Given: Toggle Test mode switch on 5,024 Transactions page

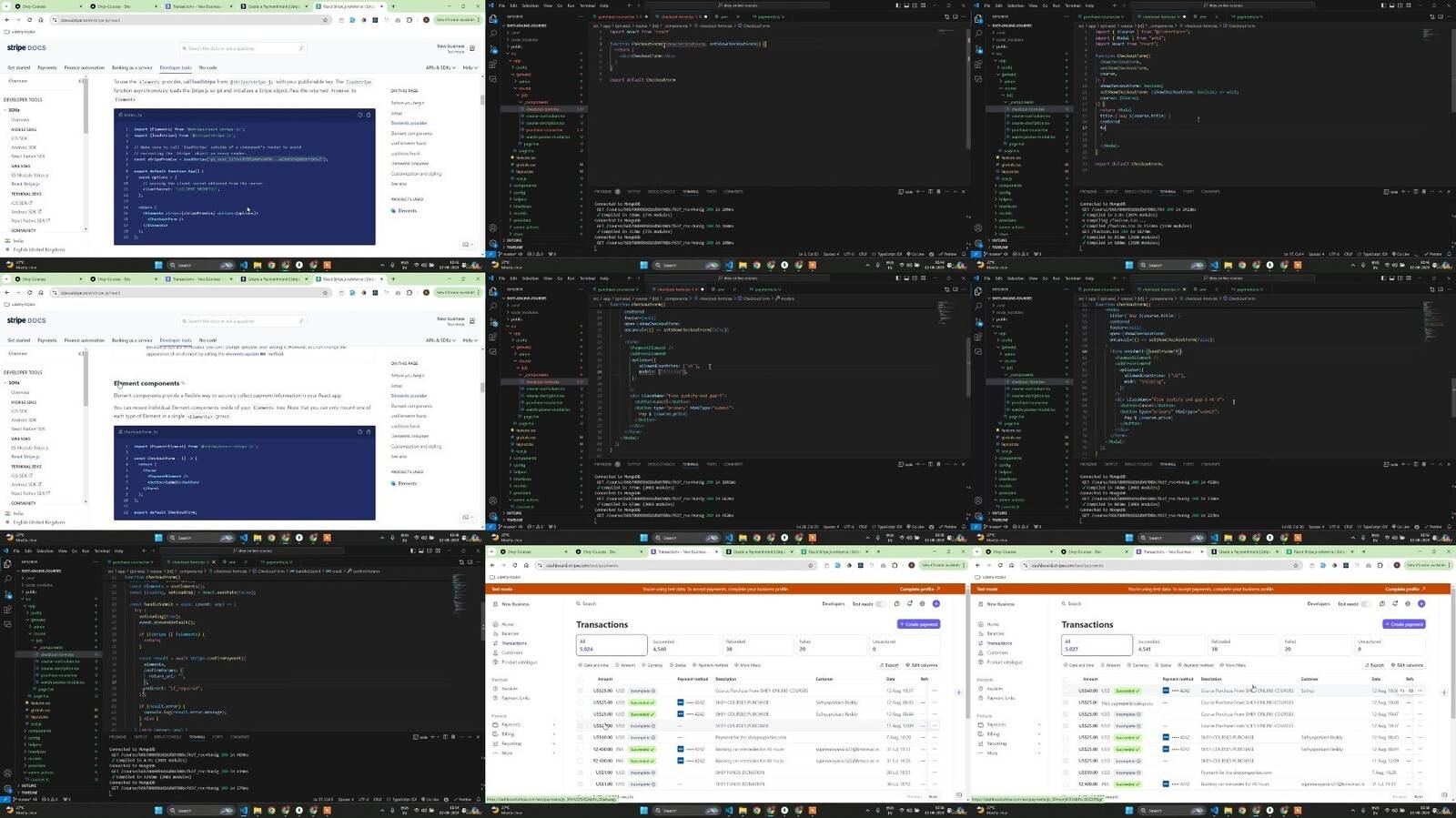Looking at the screenshot, I should (880, 603).
